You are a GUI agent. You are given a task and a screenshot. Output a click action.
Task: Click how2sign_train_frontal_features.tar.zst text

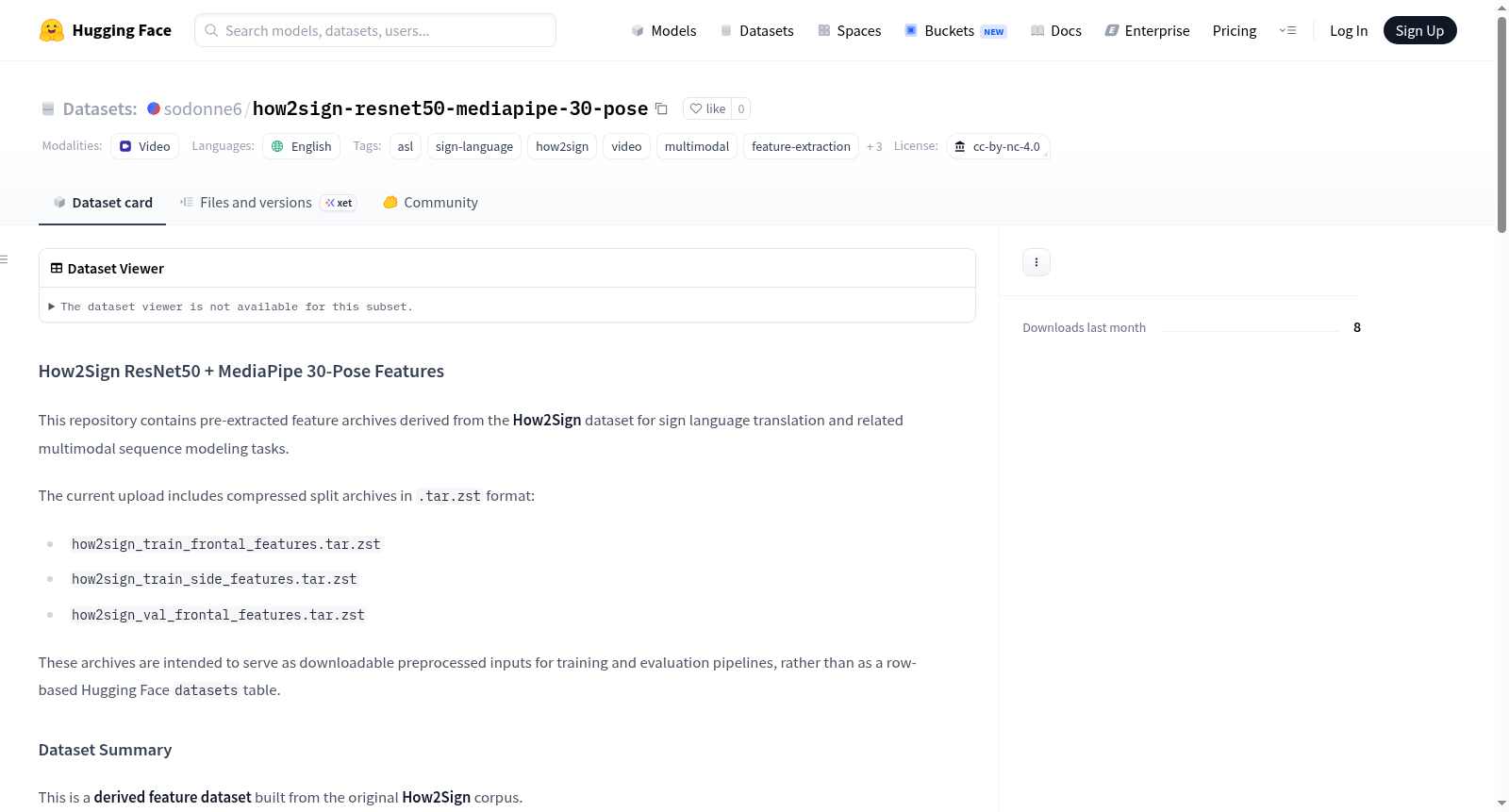click(226, 544)
